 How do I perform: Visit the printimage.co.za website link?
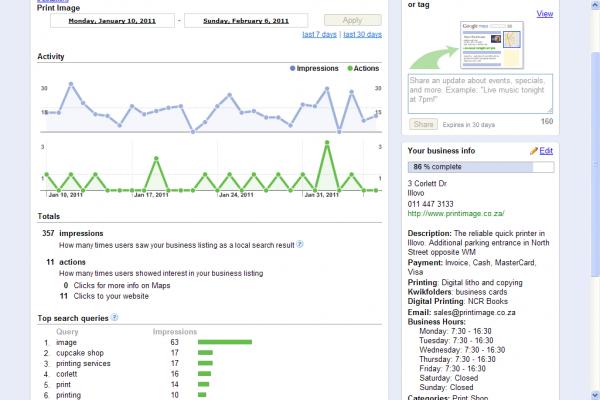point(455,213)
